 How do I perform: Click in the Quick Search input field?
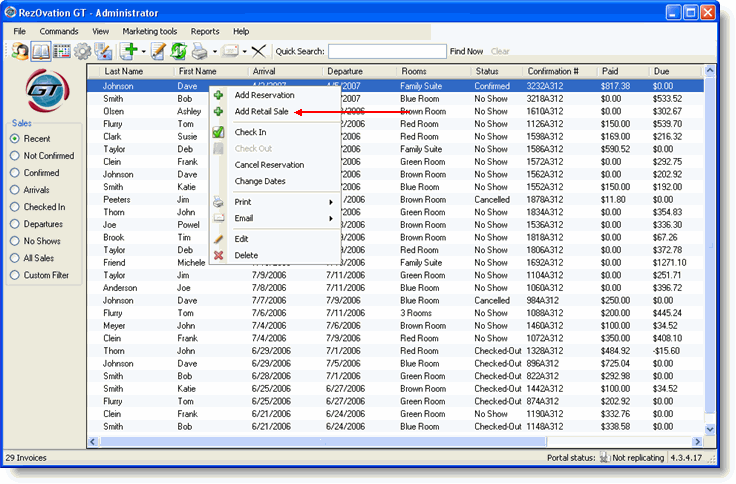point(387,51)
